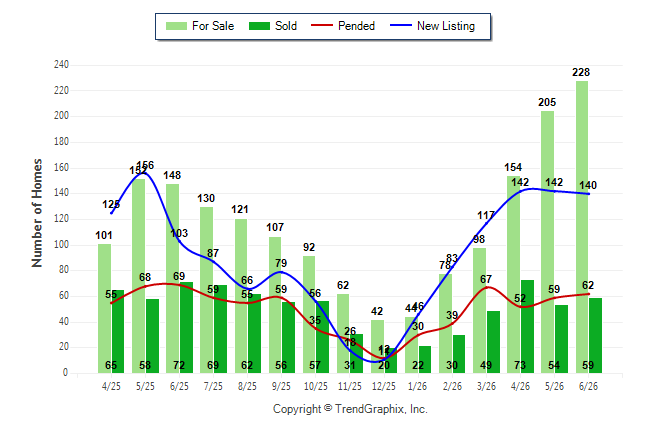Viewport: 646px width, 434px height.
Task: Click the Number of Homes axis title
Action: point(37,213)
